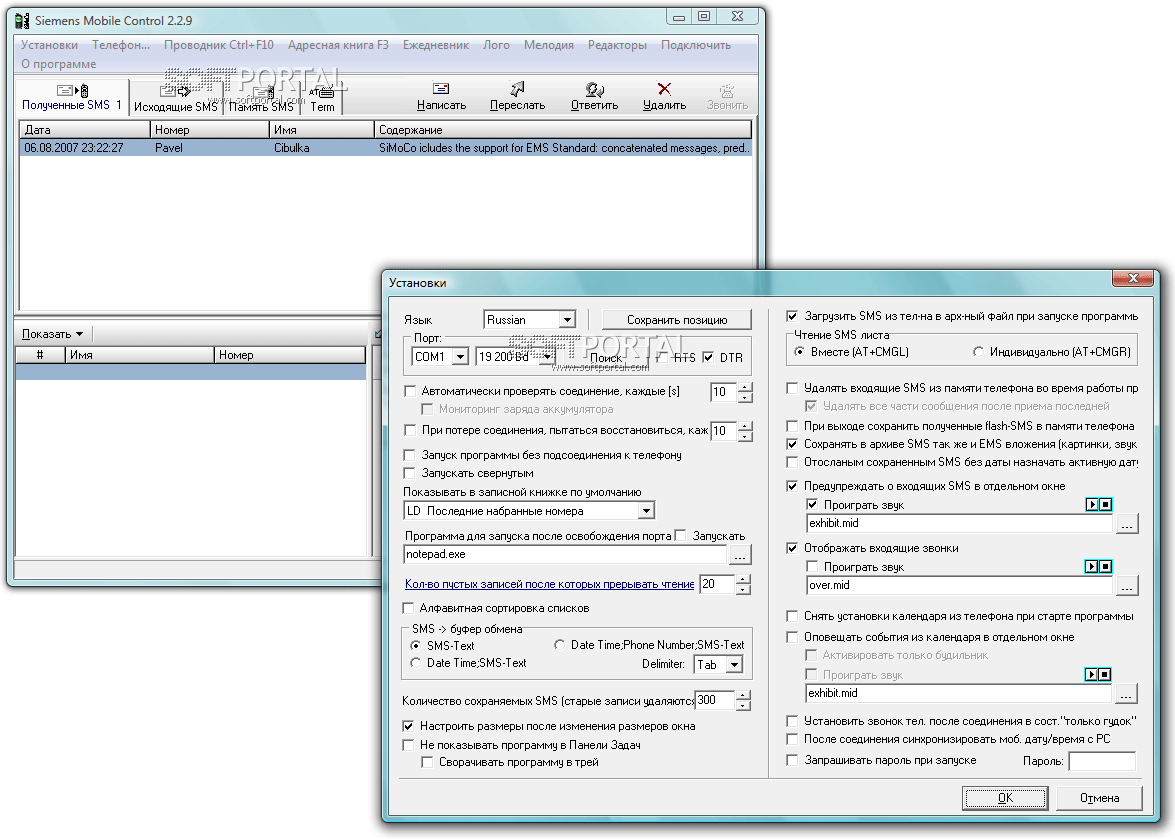1175x839 pixels.
Task: Stop the calendar event sound preview
Action: click(1105, 675)
